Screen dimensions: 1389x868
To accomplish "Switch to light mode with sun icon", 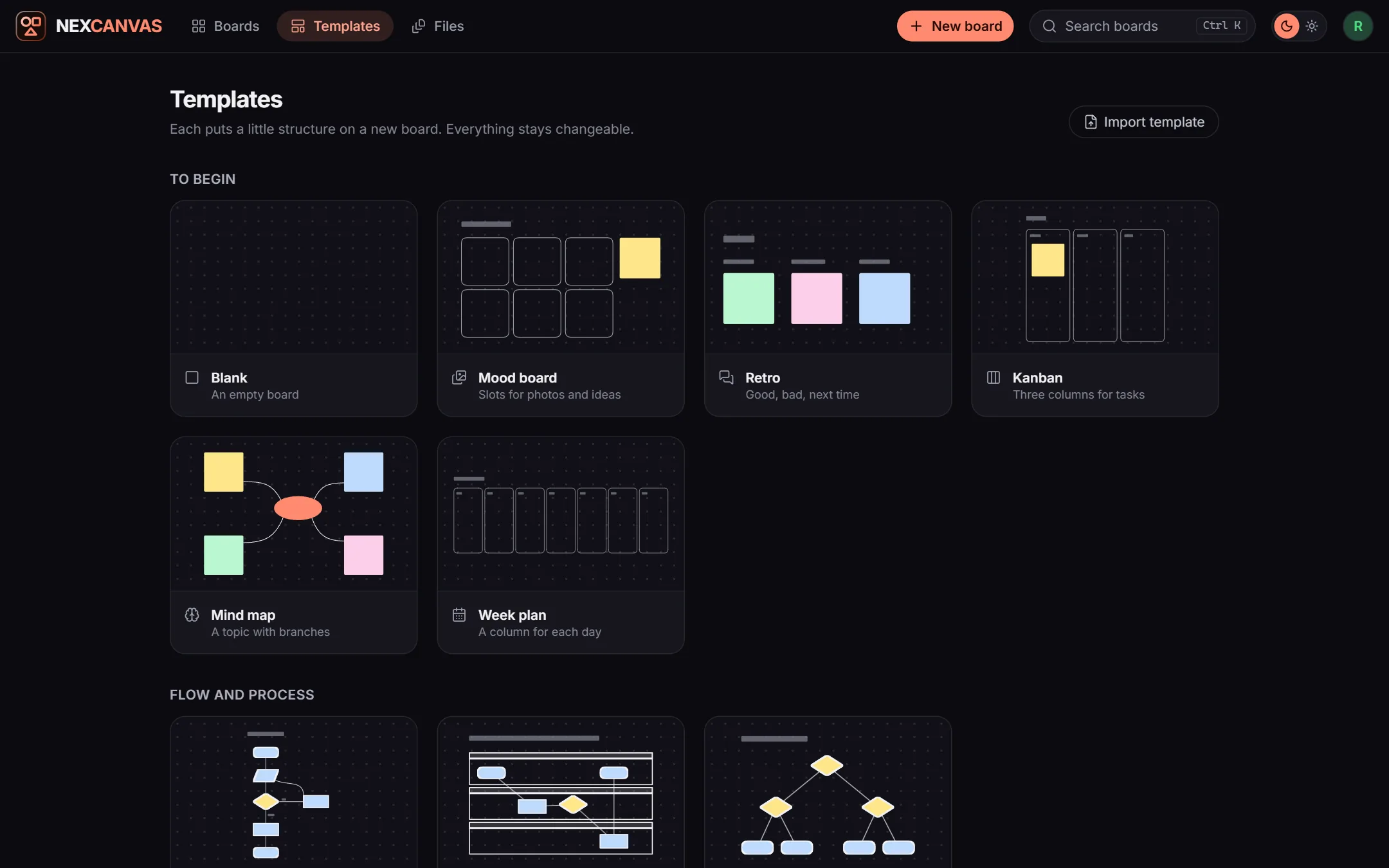I will (1312, 26).
